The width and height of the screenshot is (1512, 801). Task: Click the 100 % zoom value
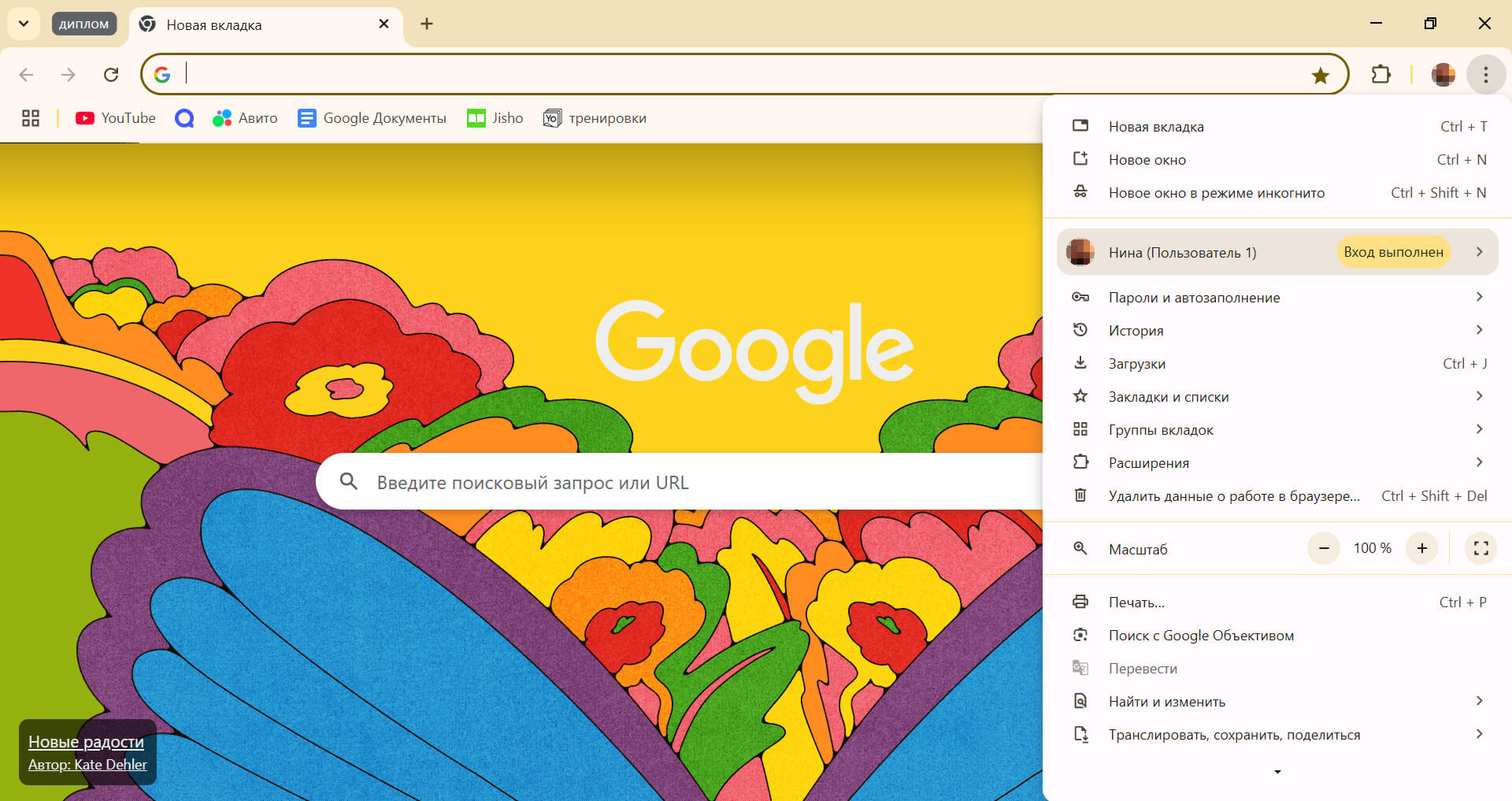click(x=1373, y=548)
